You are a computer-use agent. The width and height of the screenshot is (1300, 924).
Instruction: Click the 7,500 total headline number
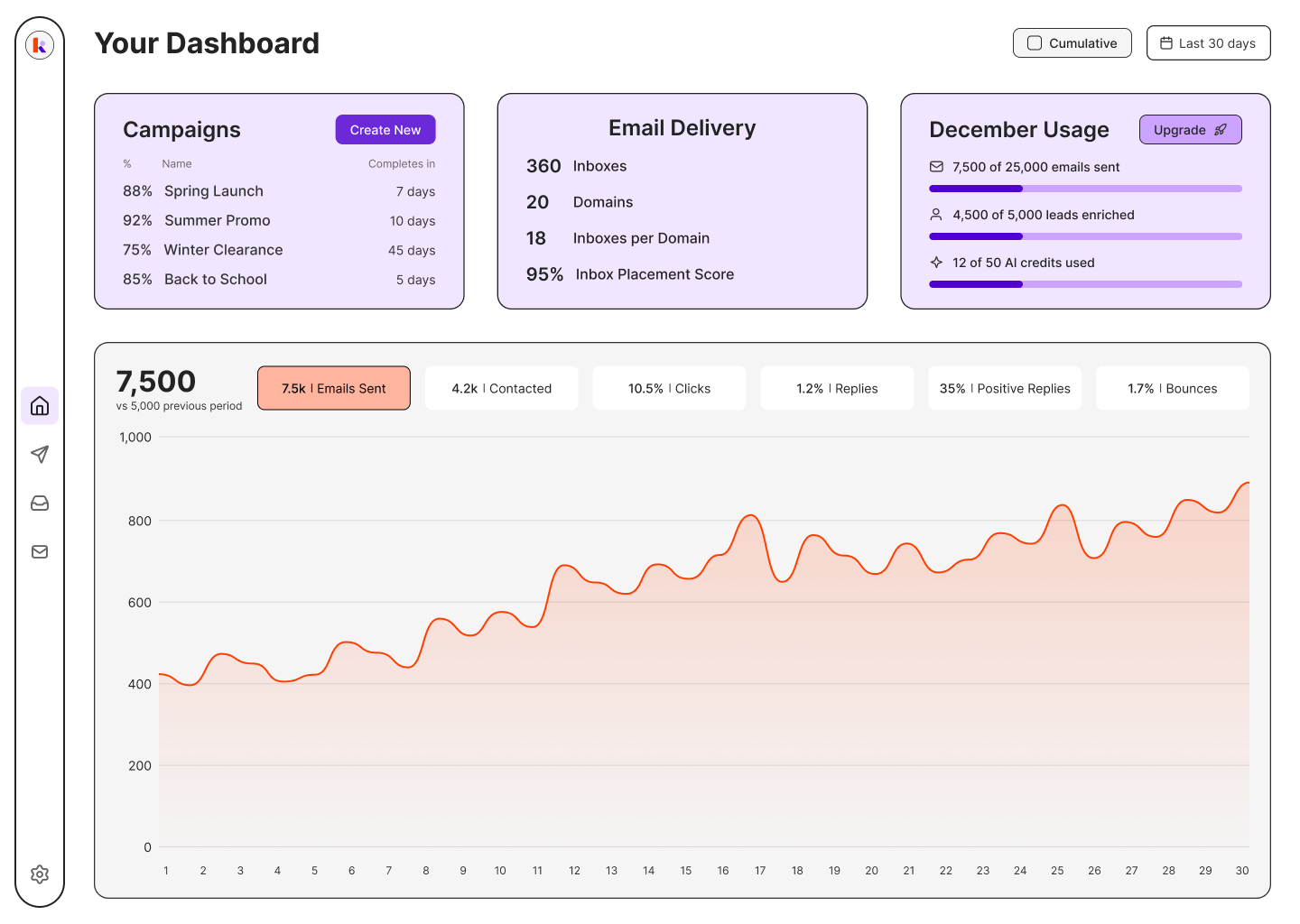click(x=156, y=382)
